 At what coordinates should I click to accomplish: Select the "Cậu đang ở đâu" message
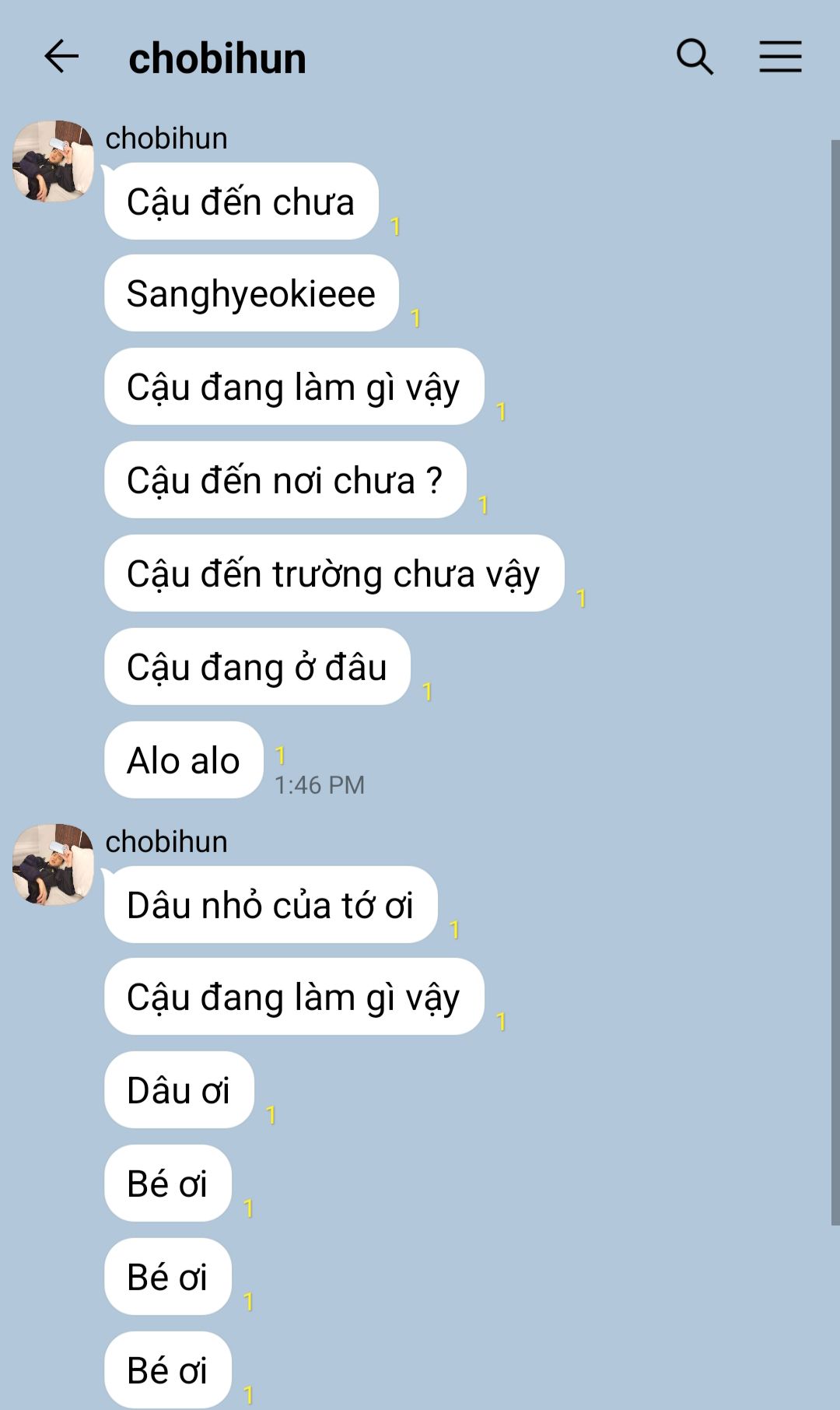pyautogui.click(x=257, y=667)
